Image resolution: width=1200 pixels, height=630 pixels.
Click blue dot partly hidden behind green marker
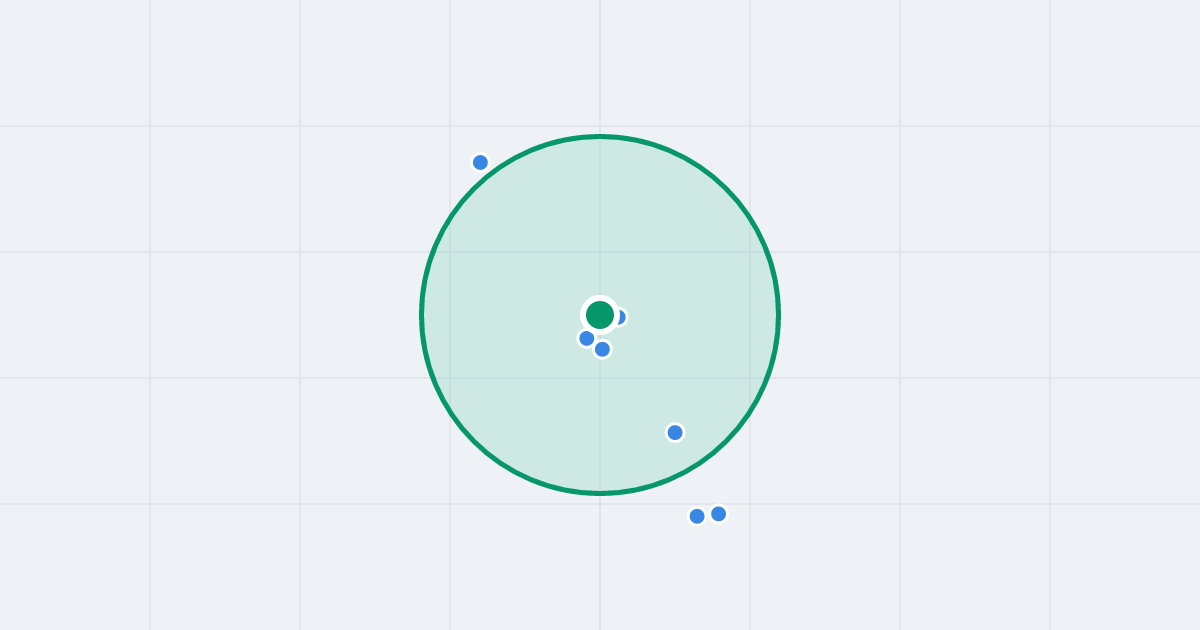click(x=621, y=317)
